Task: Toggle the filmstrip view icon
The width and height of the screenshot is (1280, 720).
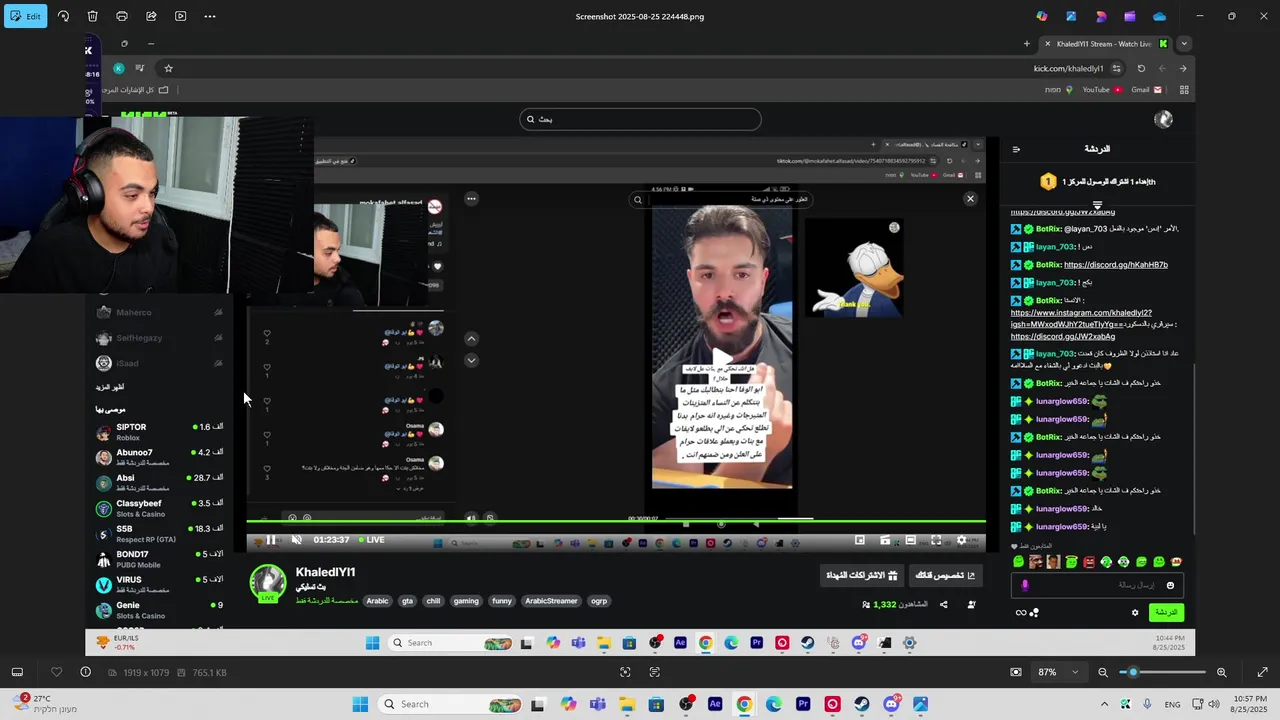Action: (17, 672)
